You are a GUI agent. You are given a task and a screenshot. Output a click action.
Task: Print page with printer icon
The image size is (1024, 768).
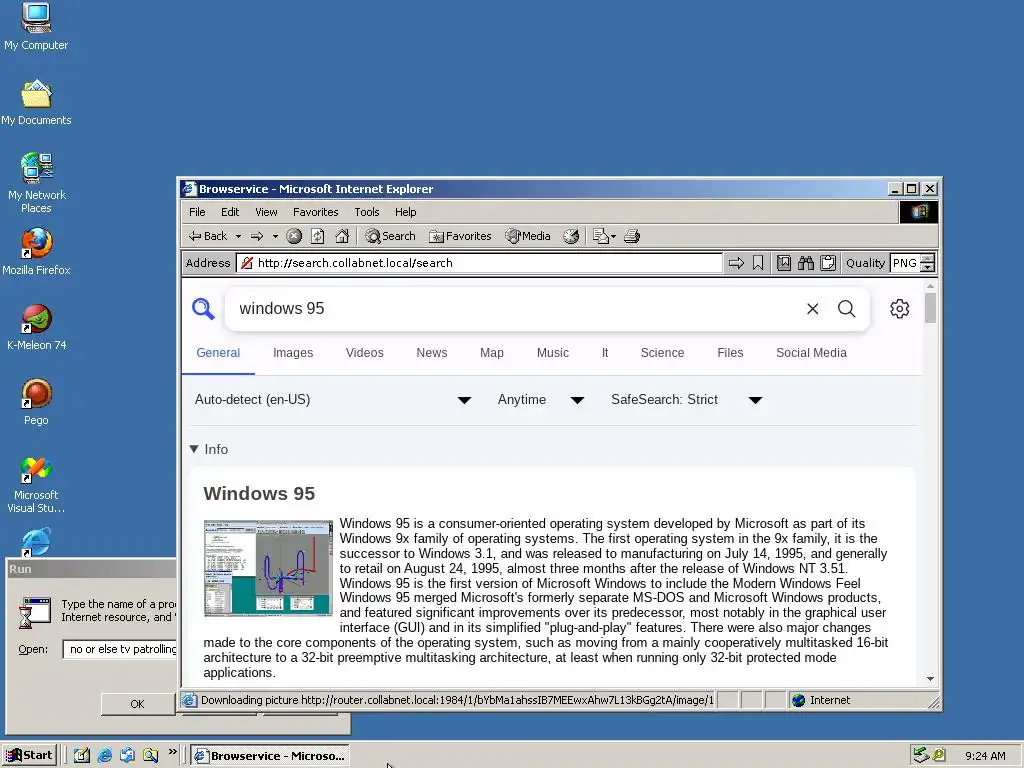point(632,236)
